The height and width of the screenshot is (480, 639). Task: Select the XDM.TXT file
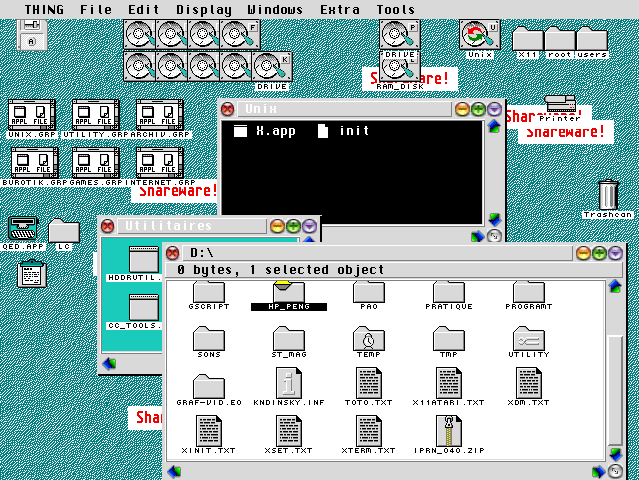click(529, 387)
